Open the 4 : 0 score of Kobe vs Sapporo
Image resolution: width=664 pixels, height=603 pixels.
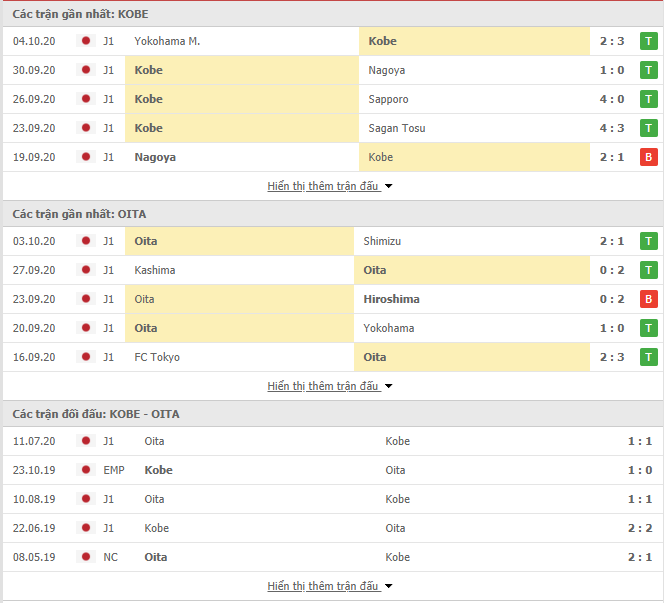coord(612,99)
